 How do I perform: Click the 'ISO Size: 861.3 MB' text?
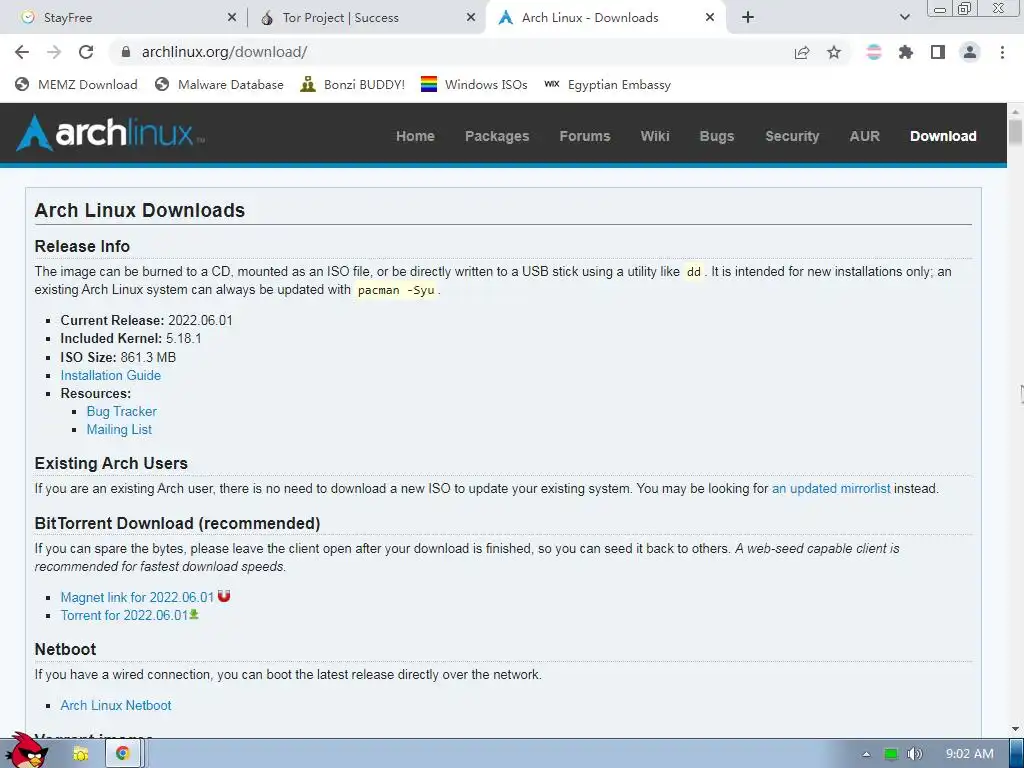pos(118,357)
